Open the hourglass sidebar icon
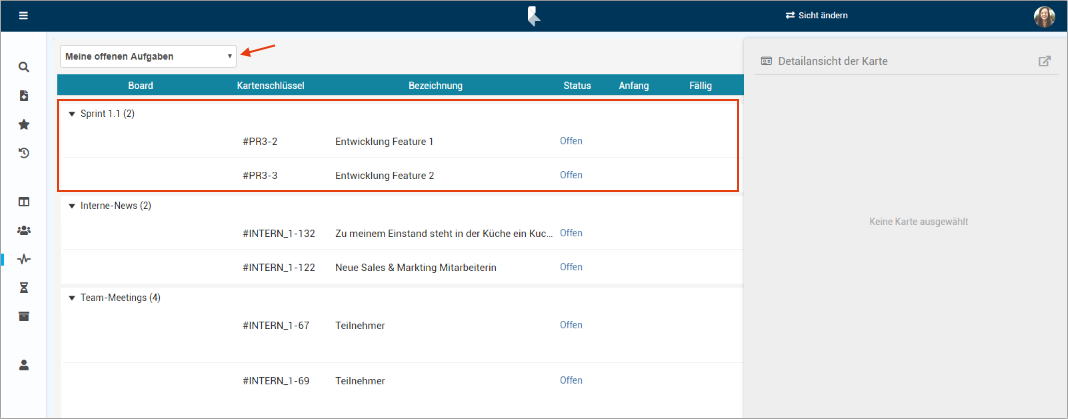 point(24,287)
